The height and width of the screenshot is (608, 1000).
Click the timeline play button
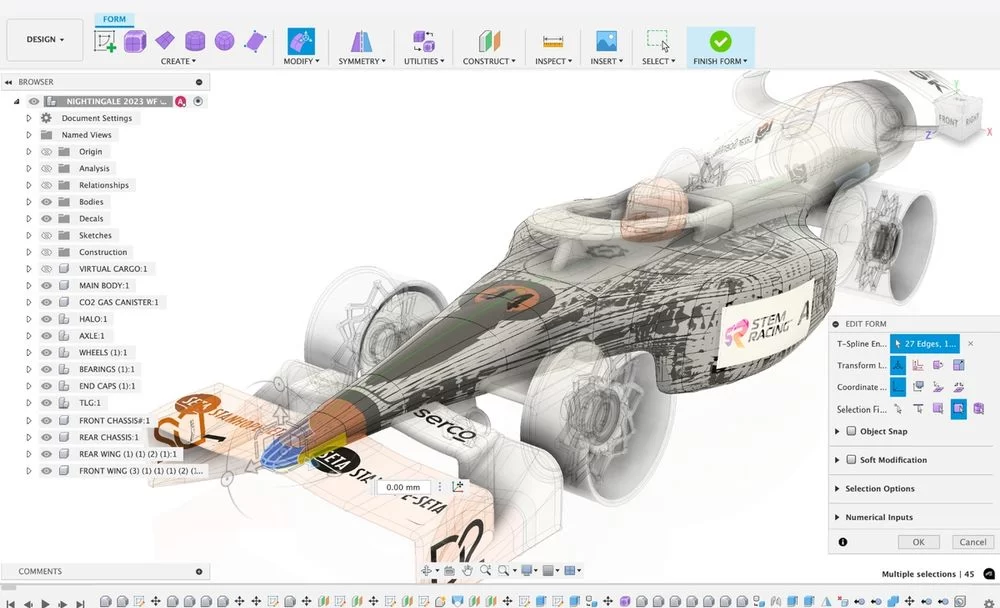(45, 602)
